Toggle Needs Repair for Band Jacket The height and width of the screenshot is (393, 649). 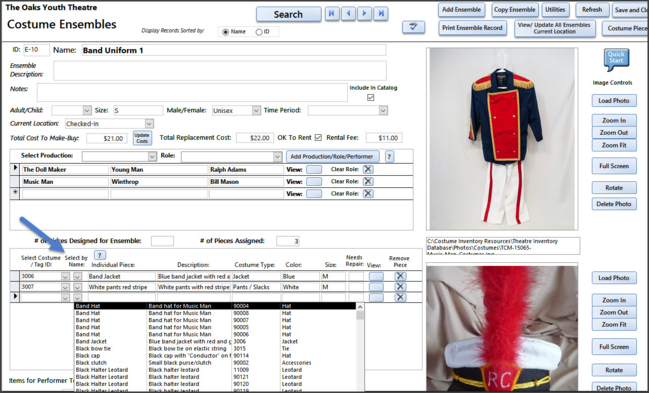tap(356, 276)
